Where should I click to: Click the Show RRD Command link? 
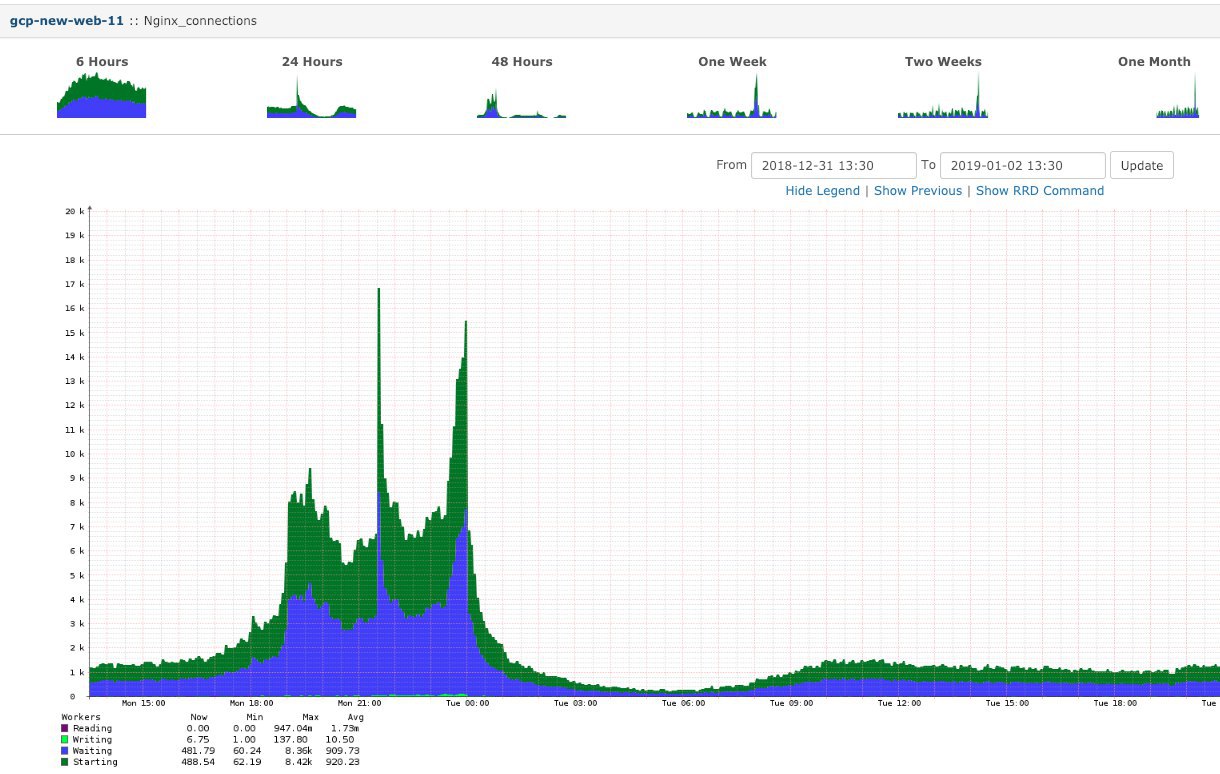[1040, 191]
